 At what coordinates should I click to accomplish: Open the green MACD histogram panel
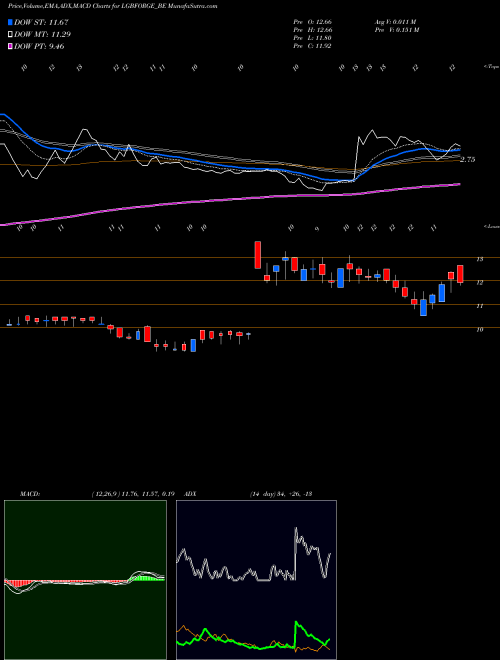85,580
